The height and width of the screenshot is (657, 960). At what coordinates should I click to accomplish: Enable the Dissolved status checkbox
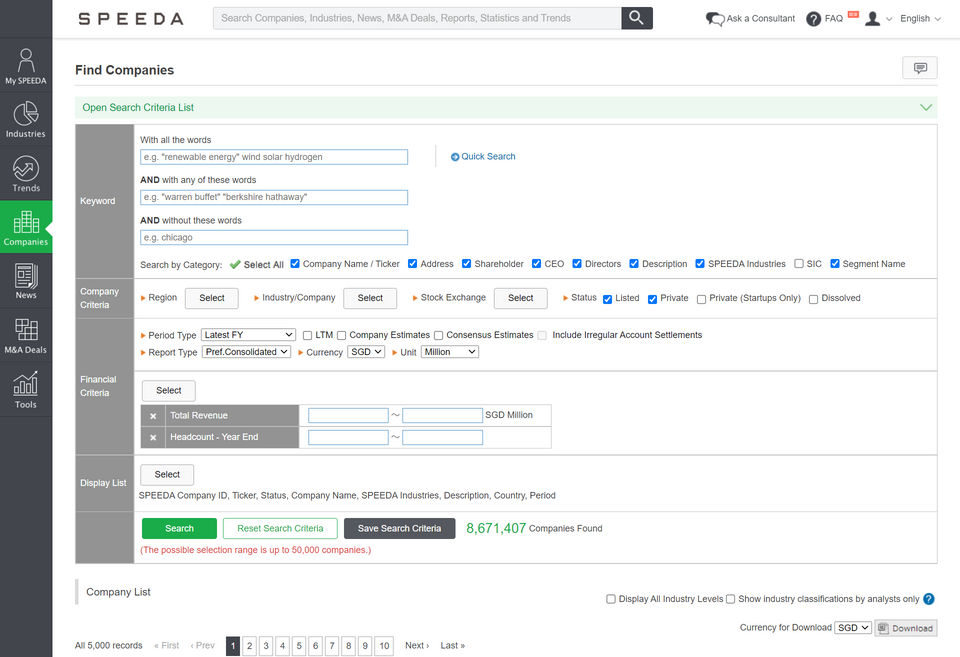tap(813, 299)
